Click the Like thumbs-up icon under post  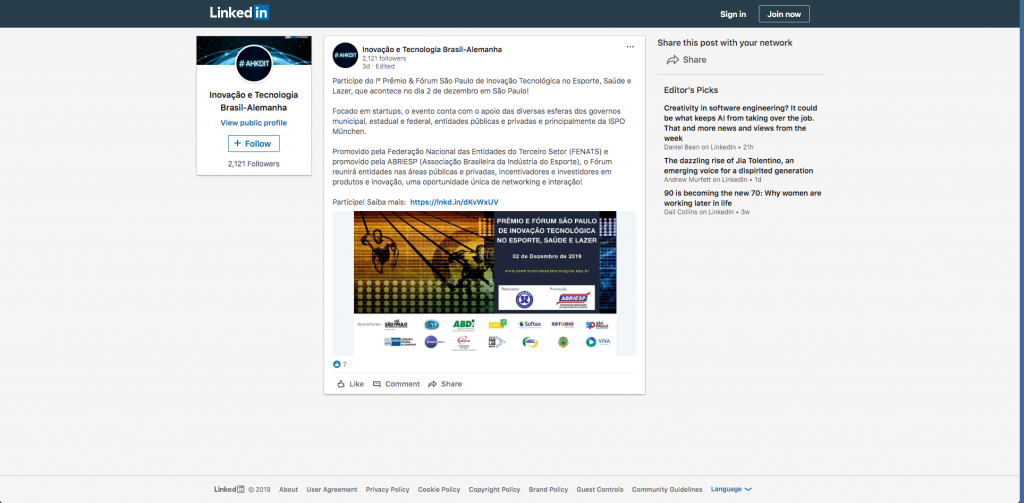(341, 384)
